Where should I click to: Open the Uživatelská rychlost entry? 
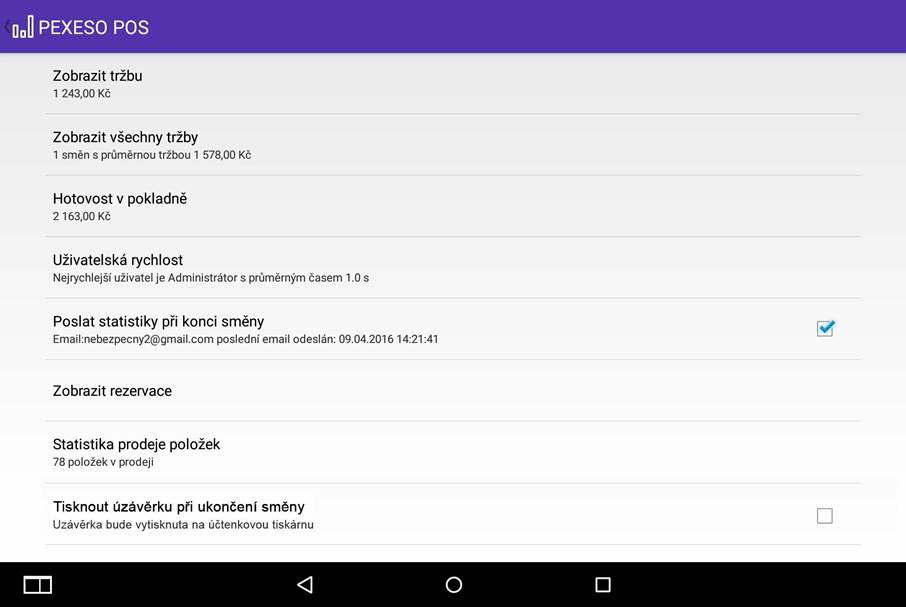pyautogui.click(x=452, y=267)
